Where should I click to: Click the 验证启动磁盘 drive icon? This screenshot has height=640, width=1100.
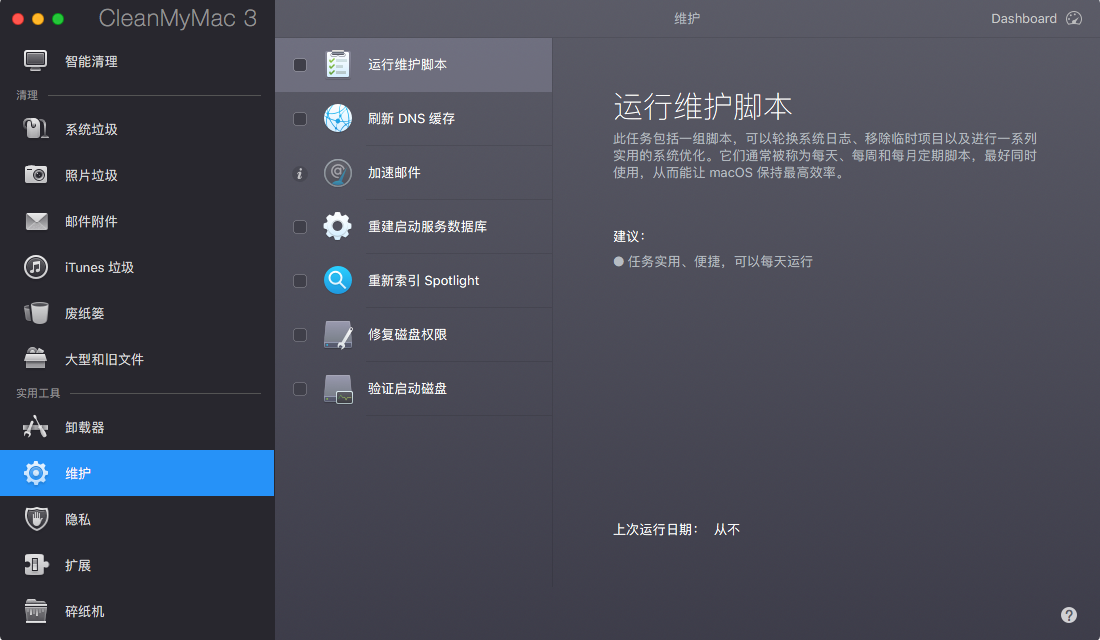coord(338,389)
